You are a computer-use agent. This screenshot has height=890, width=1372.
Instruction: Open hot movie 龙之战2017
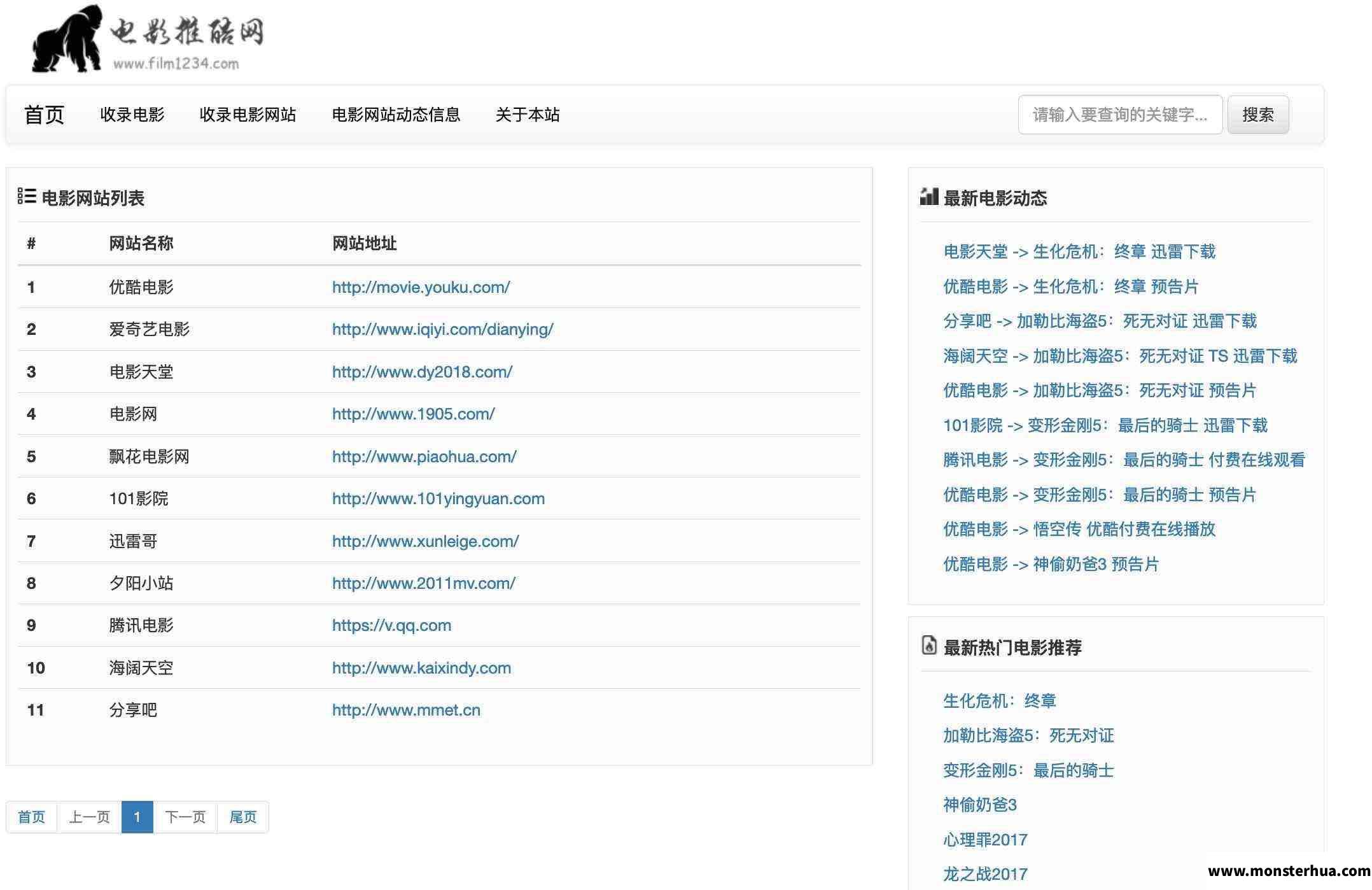pos(985,874)
